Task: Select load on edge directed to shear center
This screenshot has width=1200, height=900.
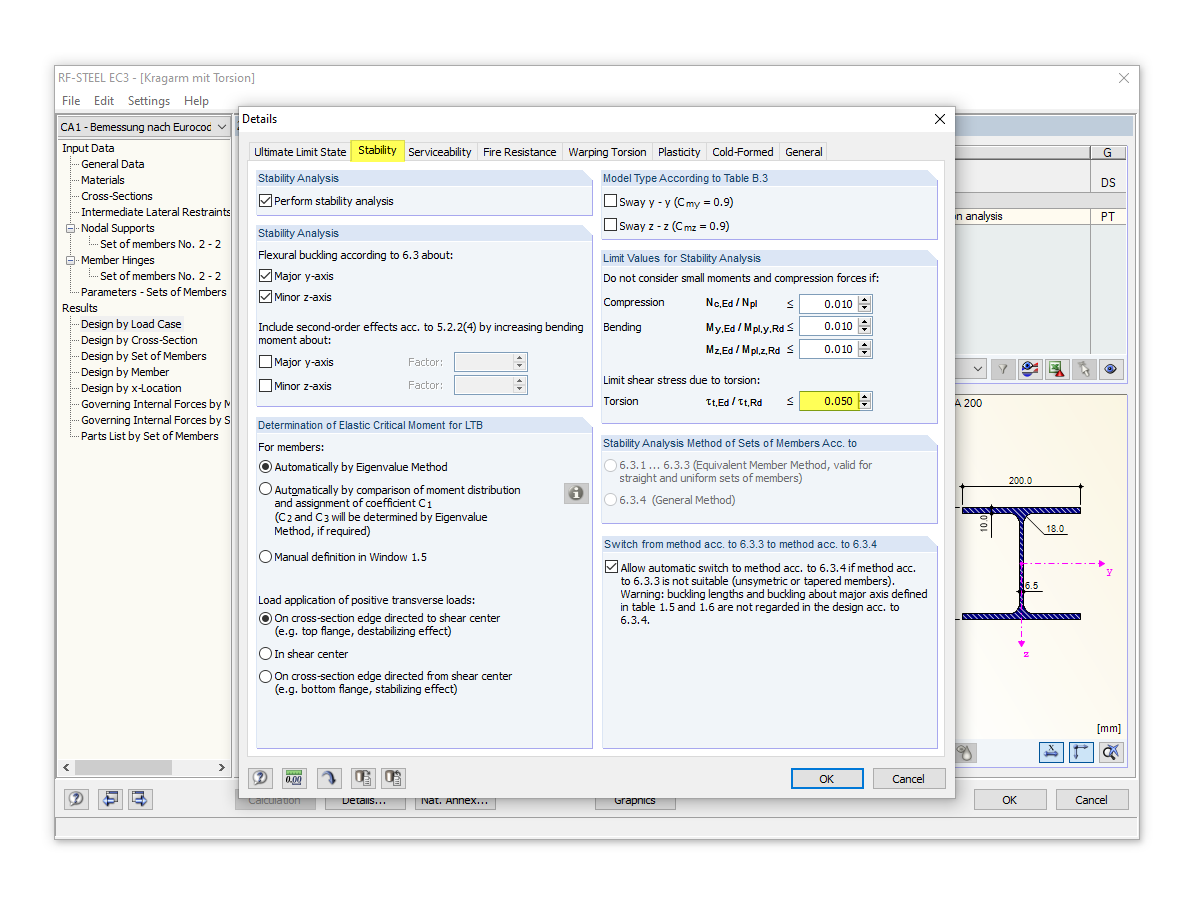Action: (265, 618)
